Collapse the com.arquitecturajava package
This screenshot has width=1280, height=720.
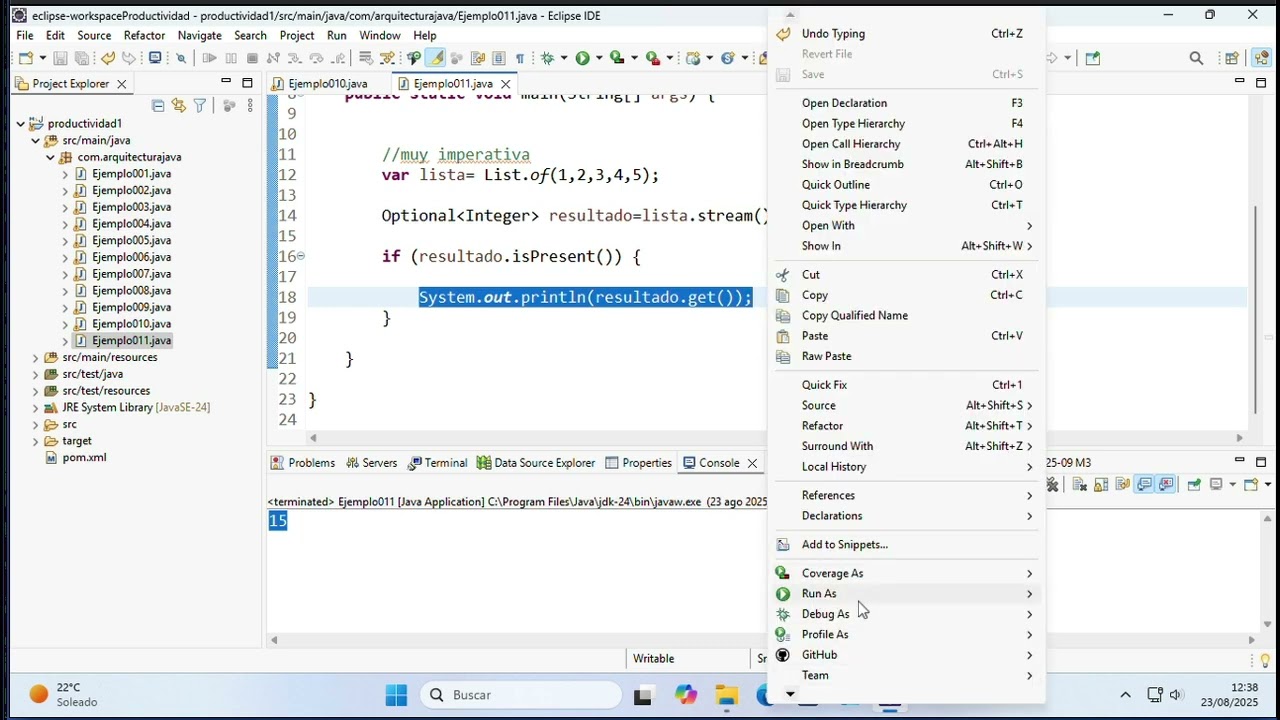click(51, 158)
